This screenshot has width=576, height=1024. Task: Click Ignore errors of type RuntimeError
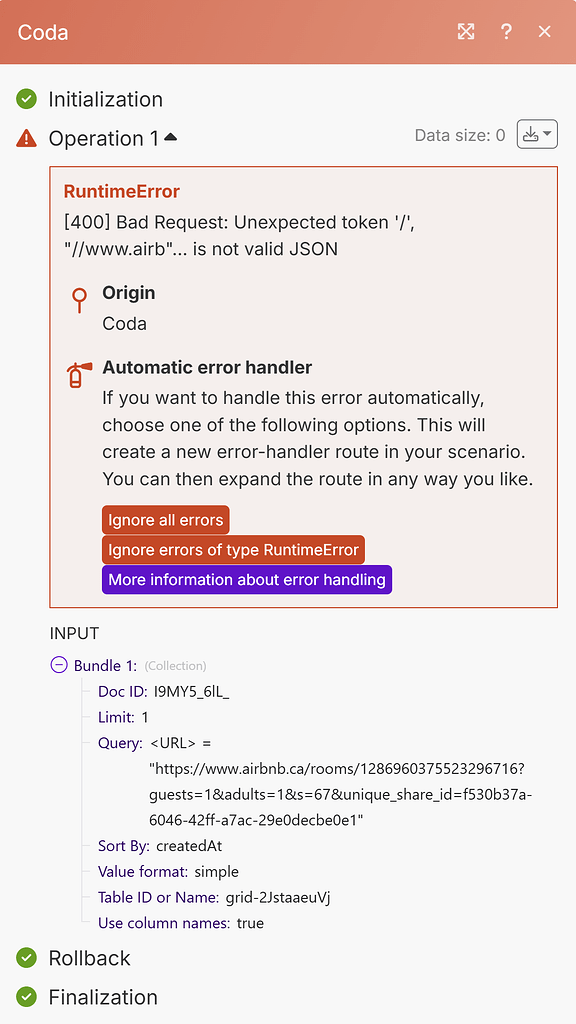click(233, 549)
